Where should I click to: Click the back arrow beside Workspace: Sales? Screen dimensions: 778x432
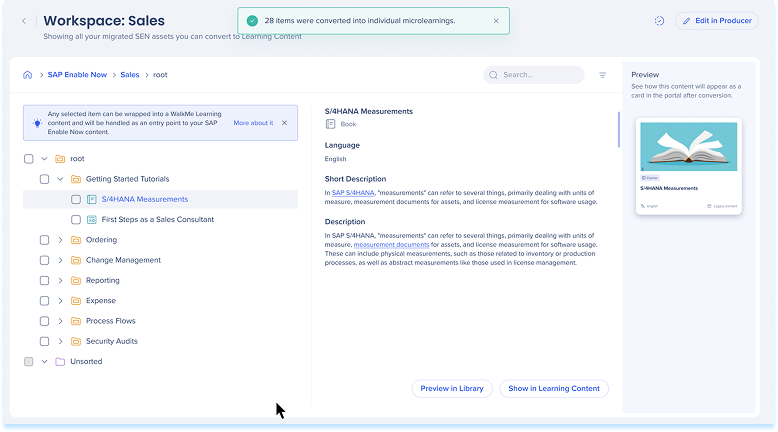tap(24, 21)
